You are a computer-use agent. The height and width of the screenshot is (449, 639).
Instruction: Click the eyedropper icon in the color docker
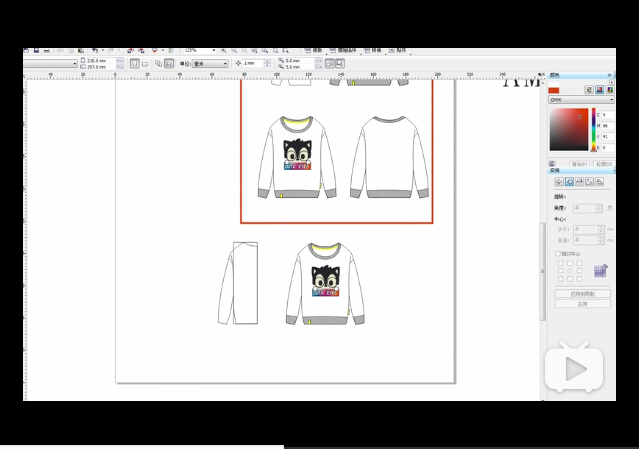point(589,90)
